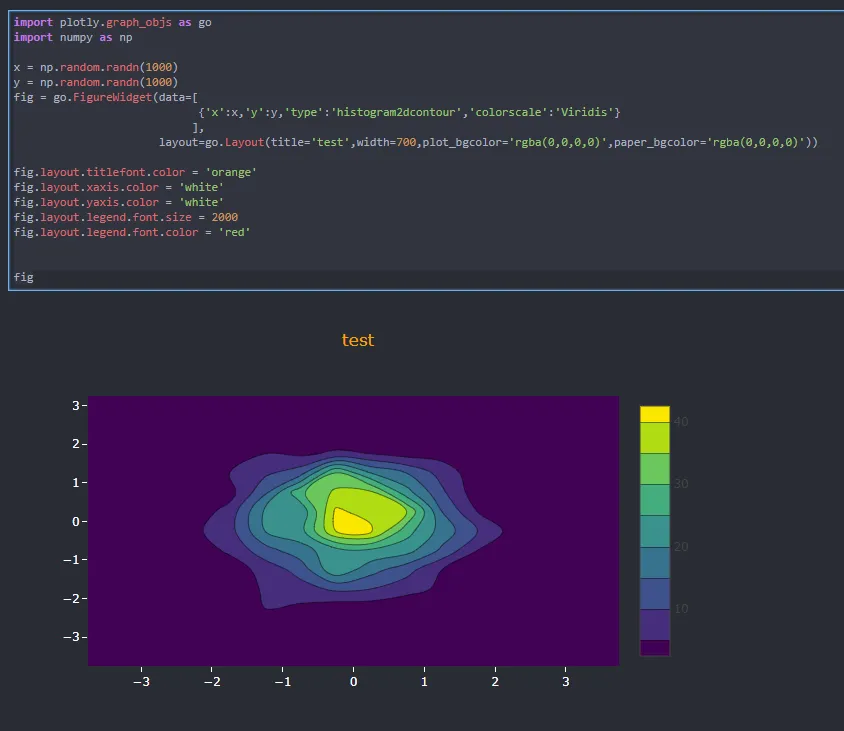Click the colorbar tick label 10
This screenshot has width=844, height=731.
(681, 608)
